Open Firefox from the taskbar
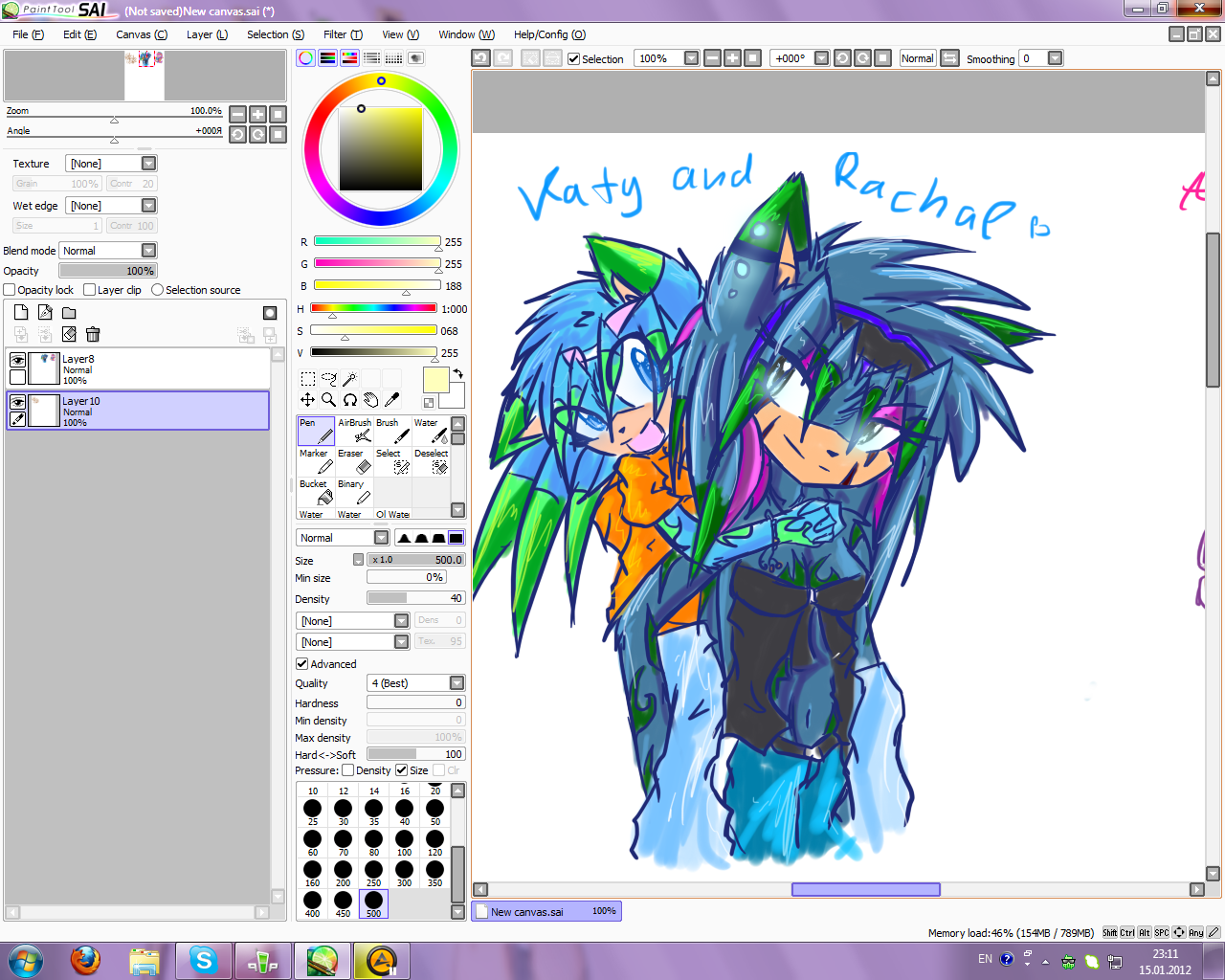 click(85, 960)
